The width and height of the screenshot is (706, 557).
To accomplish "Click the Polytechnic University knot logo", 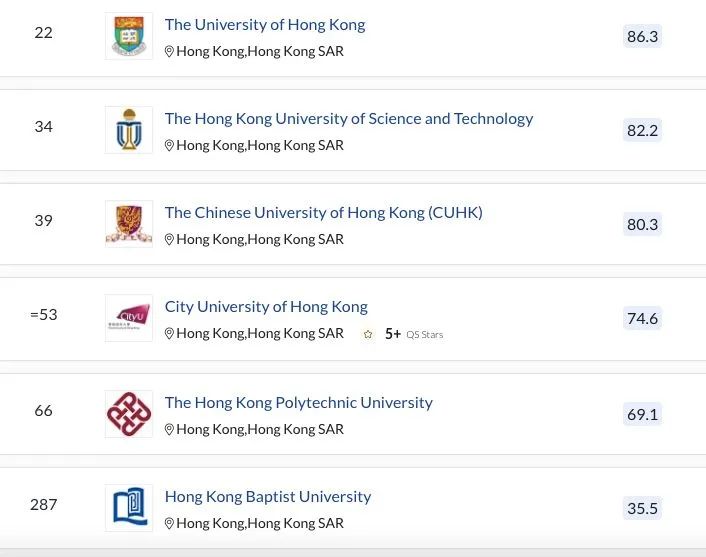I will [x=129, y=414].
